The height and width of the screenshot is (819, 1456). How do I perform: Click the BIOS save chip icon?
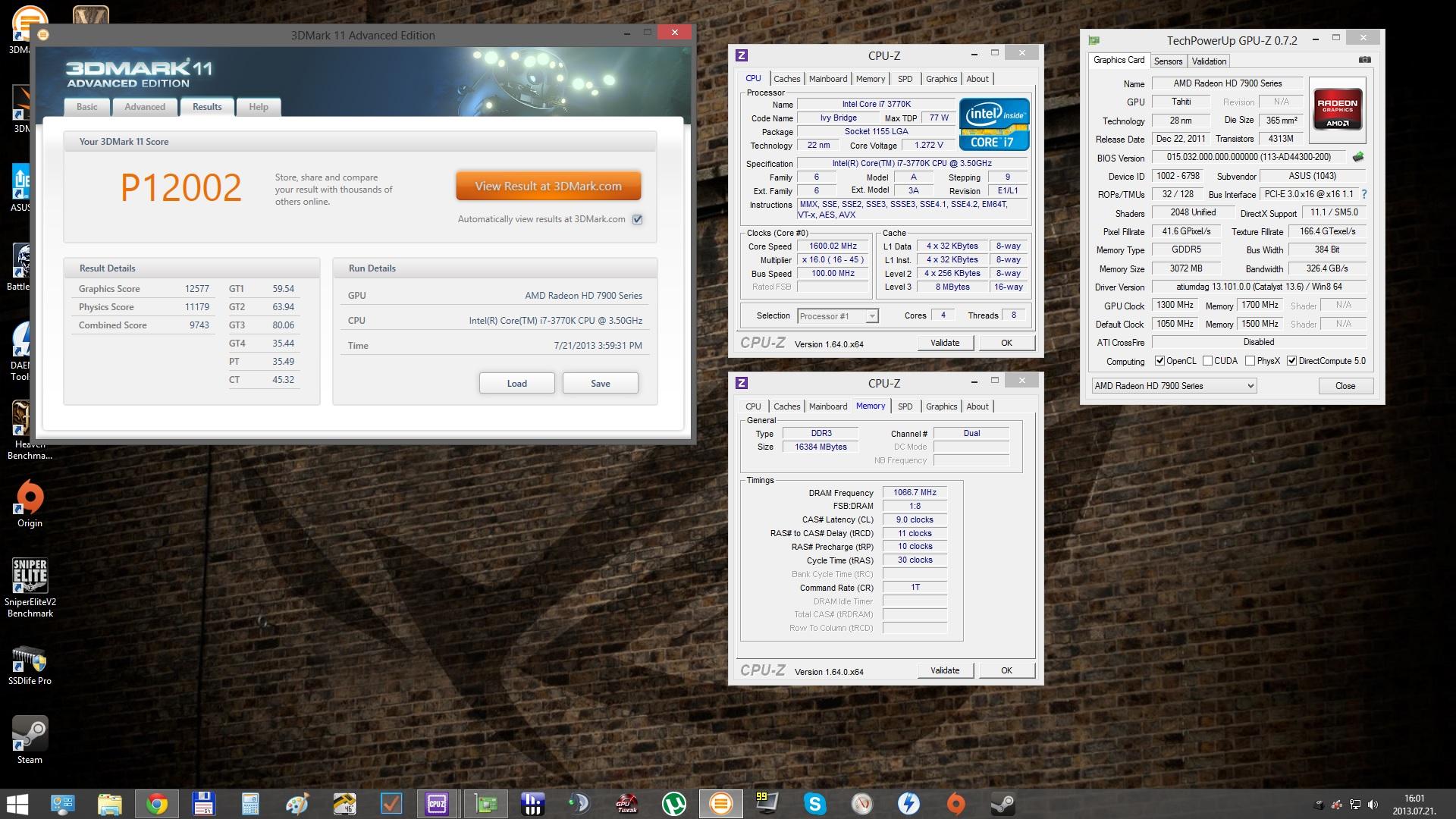click(x=1357, y=157)
